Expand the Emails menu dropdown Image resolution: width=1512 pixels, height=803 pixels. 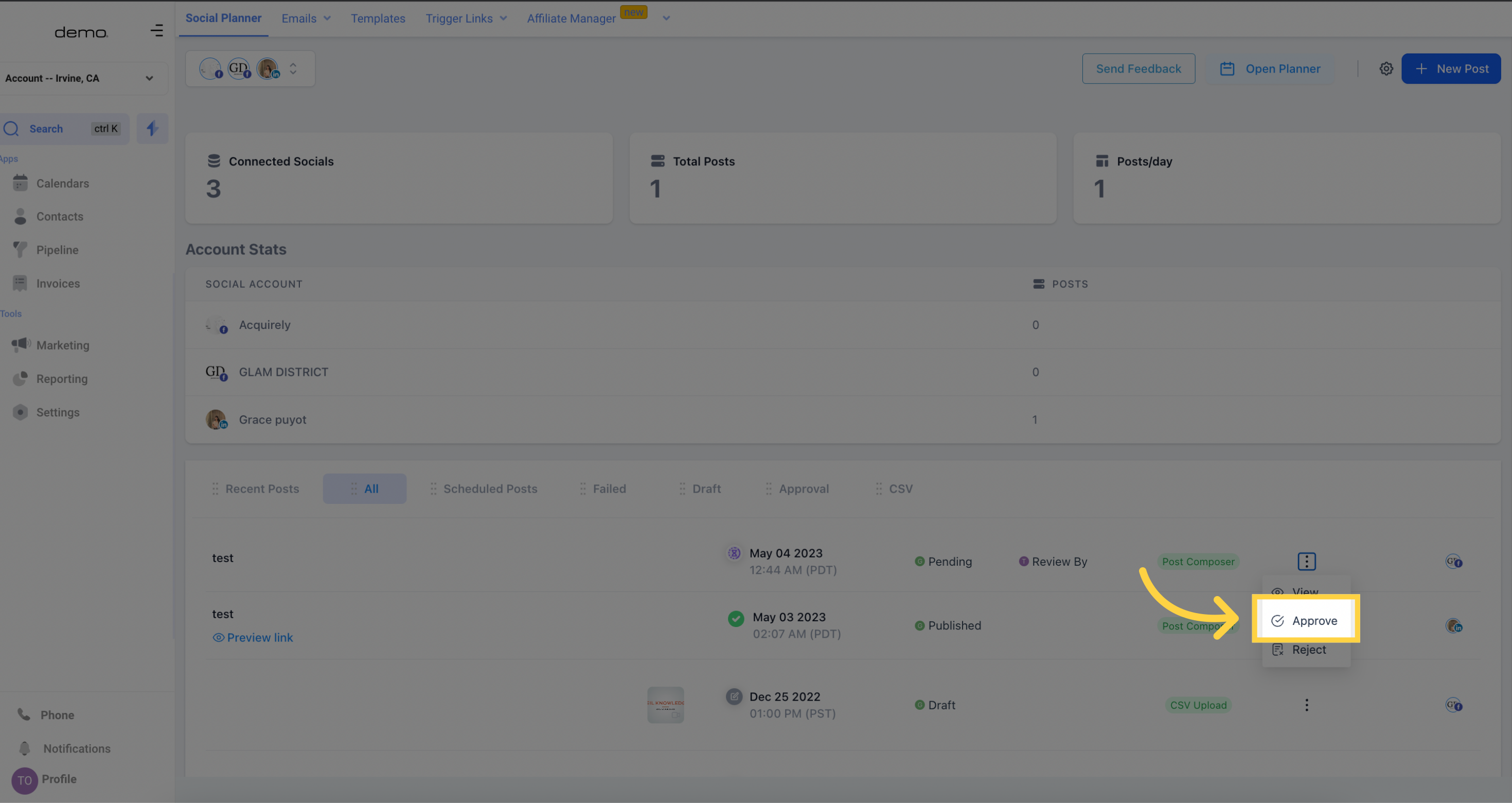(x=327, y=18)
